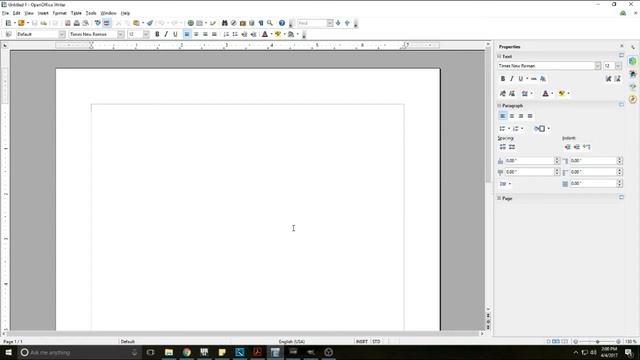Viewport: 640px width, 360px height.
Task: Toggle Justified alignment in formatting toolbar
Action: 214,34
